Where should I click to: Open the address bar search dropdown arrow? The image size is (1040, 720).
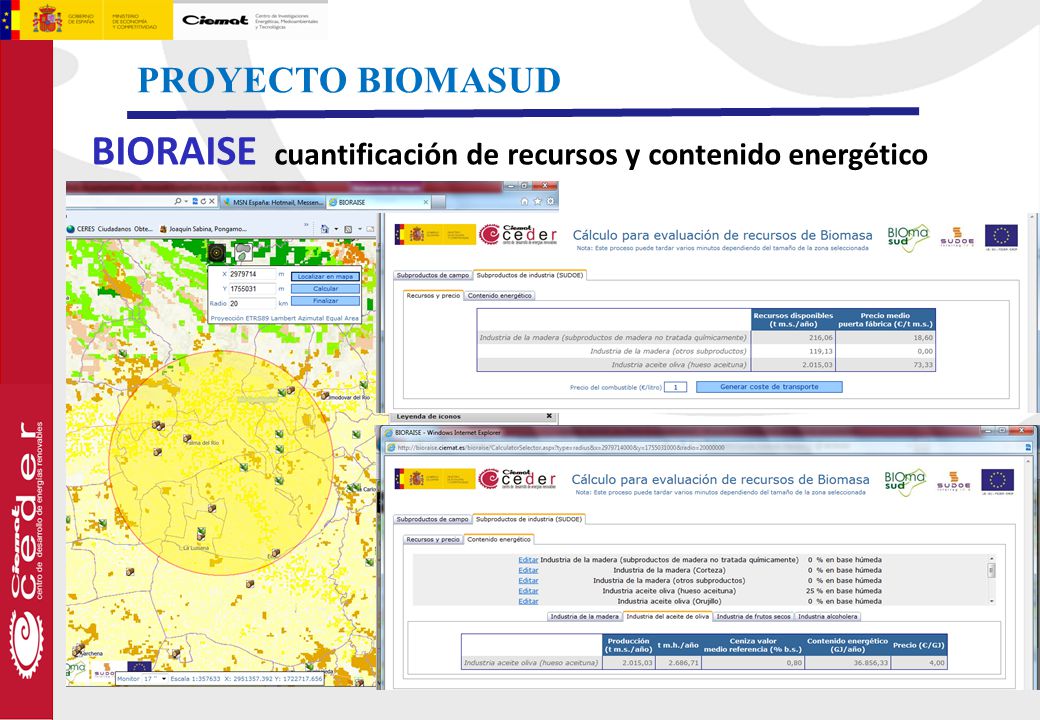click(186, 201)
